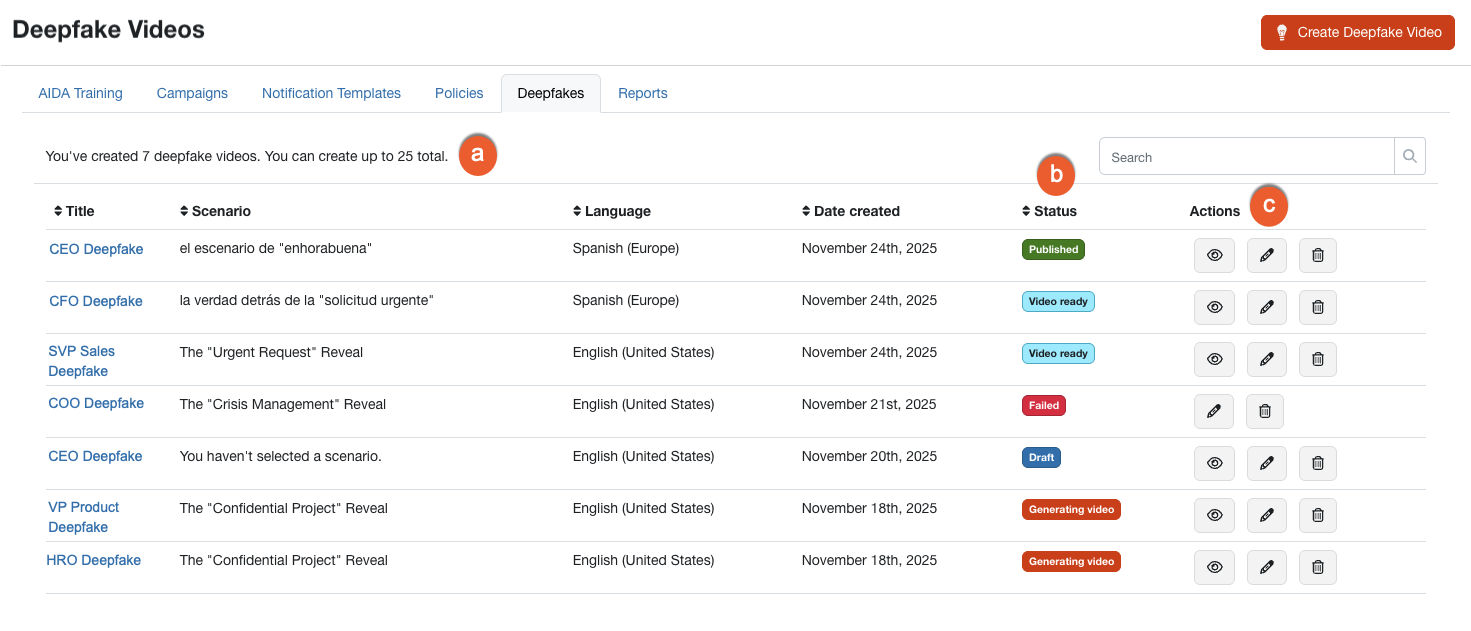
Task: Open pencil edit icon for CFO Deepfake
Action: [x=1267, y=307]
